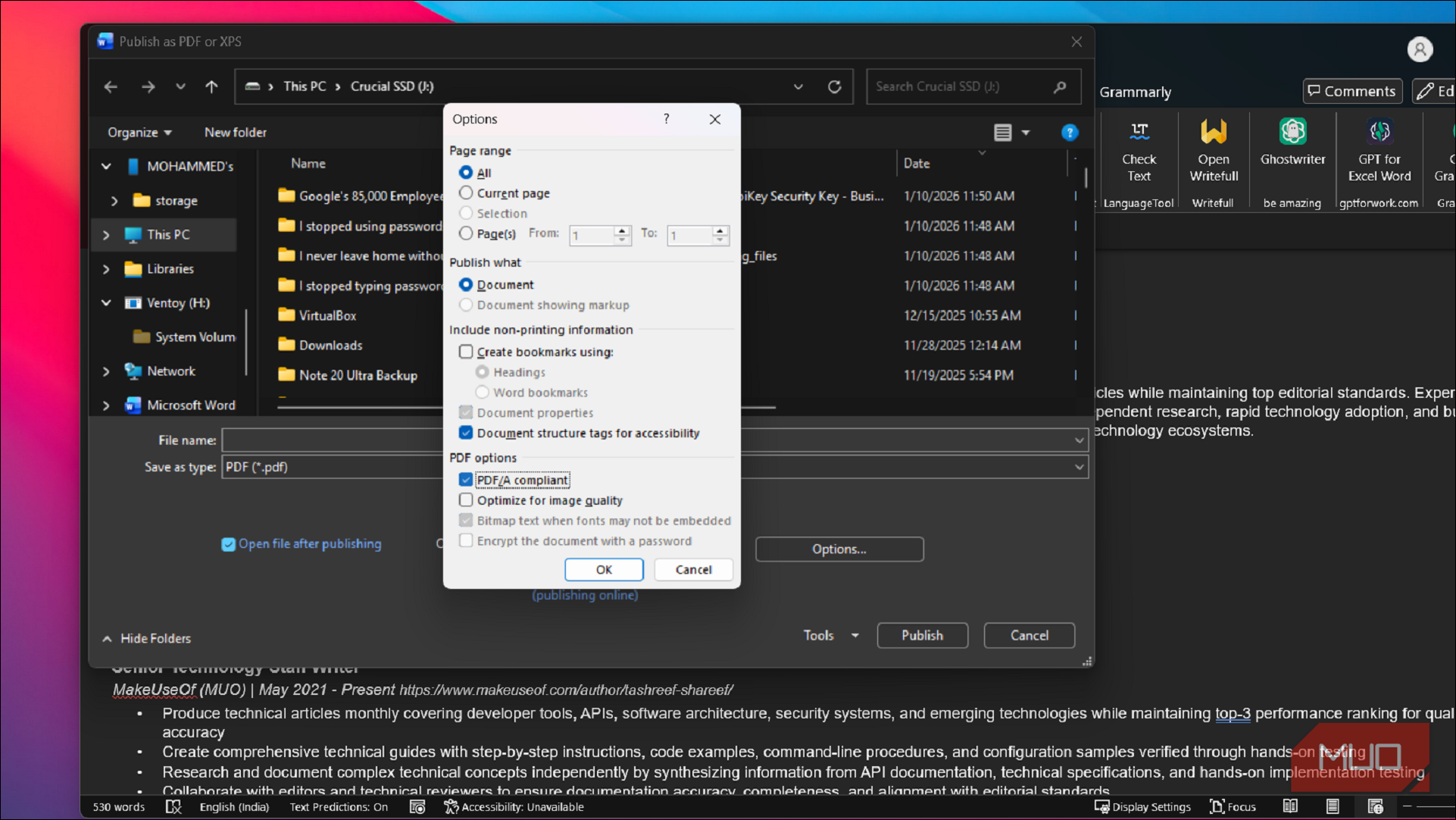Check Optimize for image quality
This screenshot has height=820, width=1456.
click(x=466, y=500)
